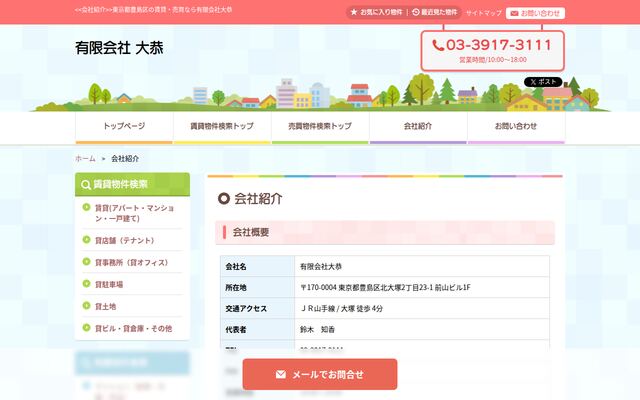Open the 貸駐車場 sidebar link
640x400 pixels.
click(109, 284)
